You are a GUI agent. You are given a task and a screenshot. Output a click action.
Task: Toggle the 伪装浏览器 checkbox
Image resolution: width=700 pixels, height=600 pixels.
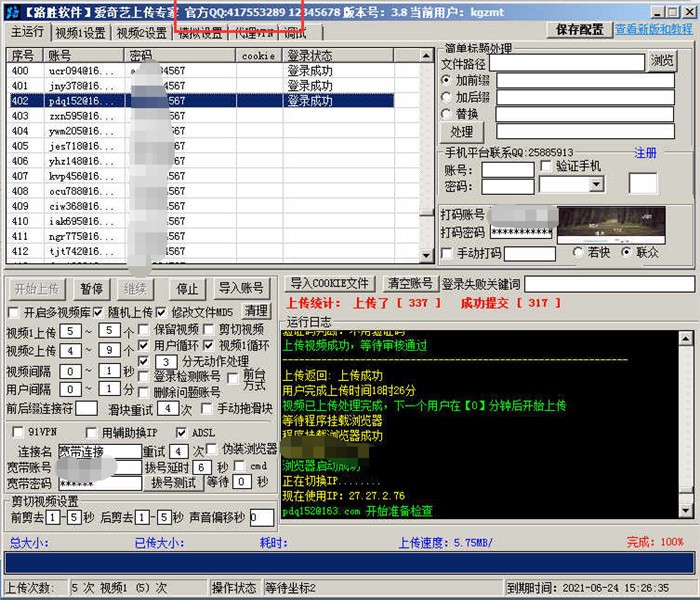click(212, 449)
